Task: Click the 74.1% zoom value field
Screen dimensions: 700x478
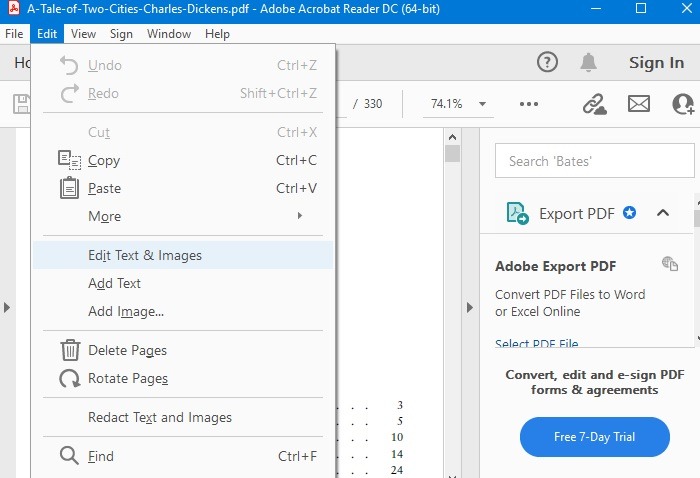Action: 447,104
